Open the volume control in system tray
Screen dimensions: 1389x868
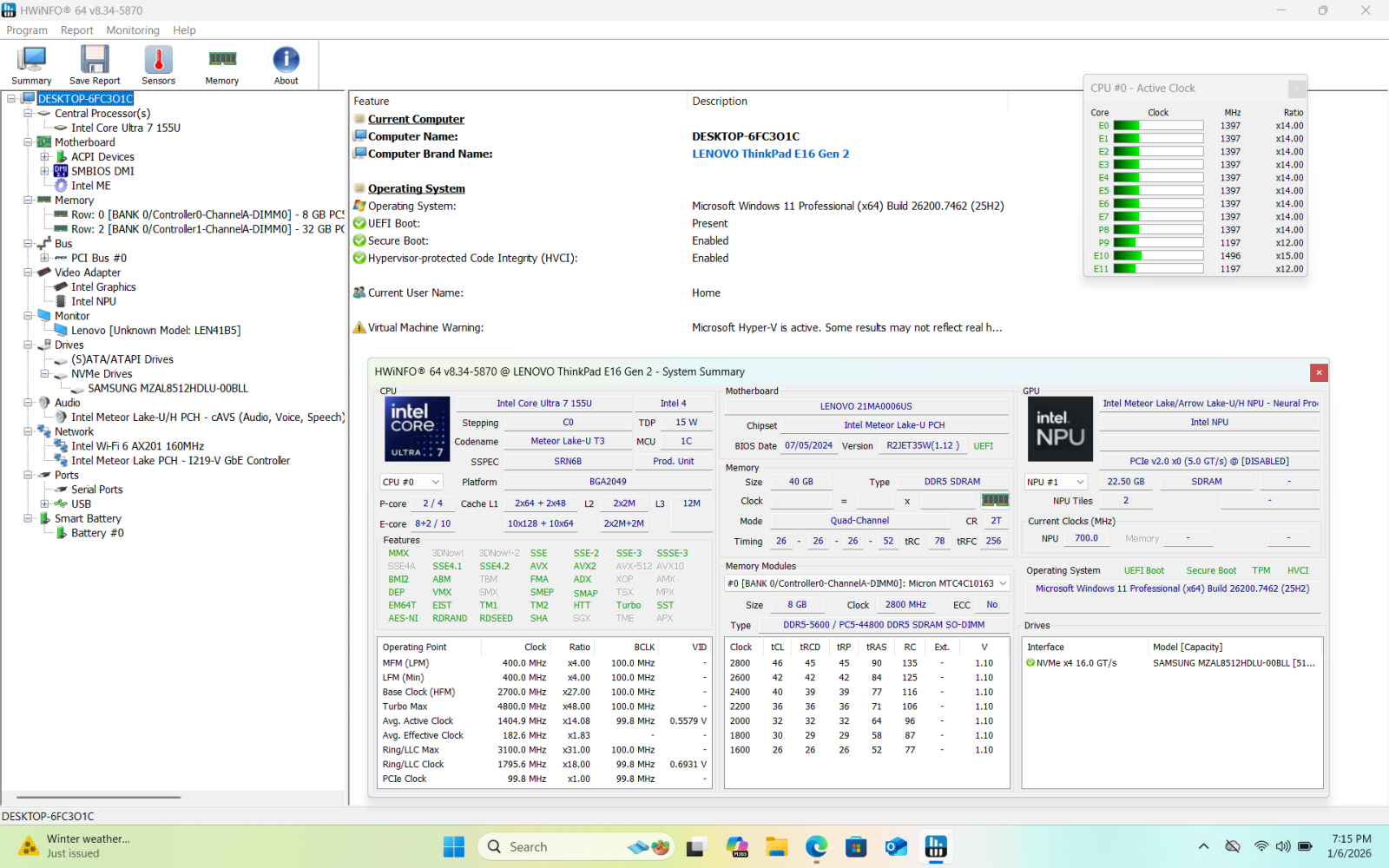1282,846
